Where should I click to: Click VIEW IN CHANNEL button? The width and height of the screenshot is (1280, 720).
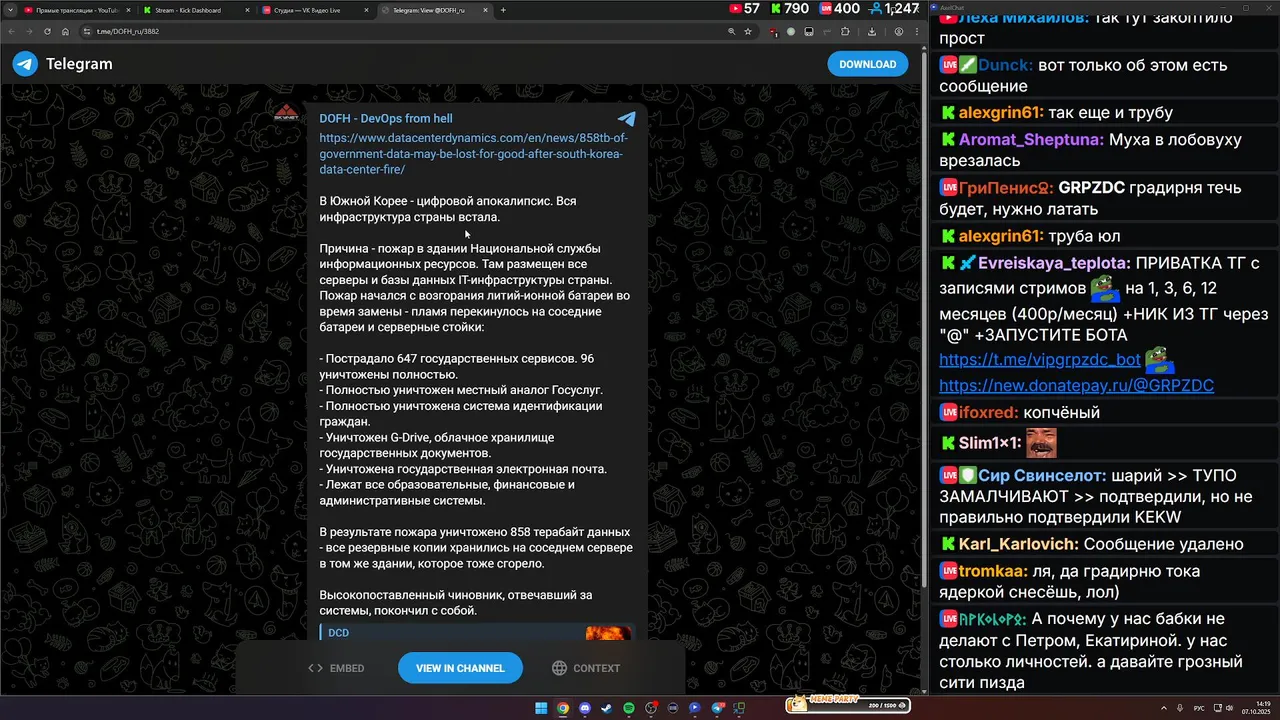point(460,668)
